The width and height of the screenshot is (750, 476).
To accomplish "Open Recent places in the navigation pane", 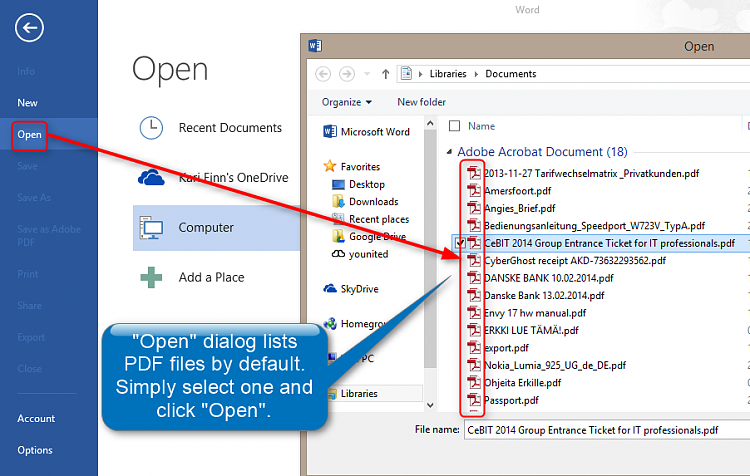I will tap(370, 219).
